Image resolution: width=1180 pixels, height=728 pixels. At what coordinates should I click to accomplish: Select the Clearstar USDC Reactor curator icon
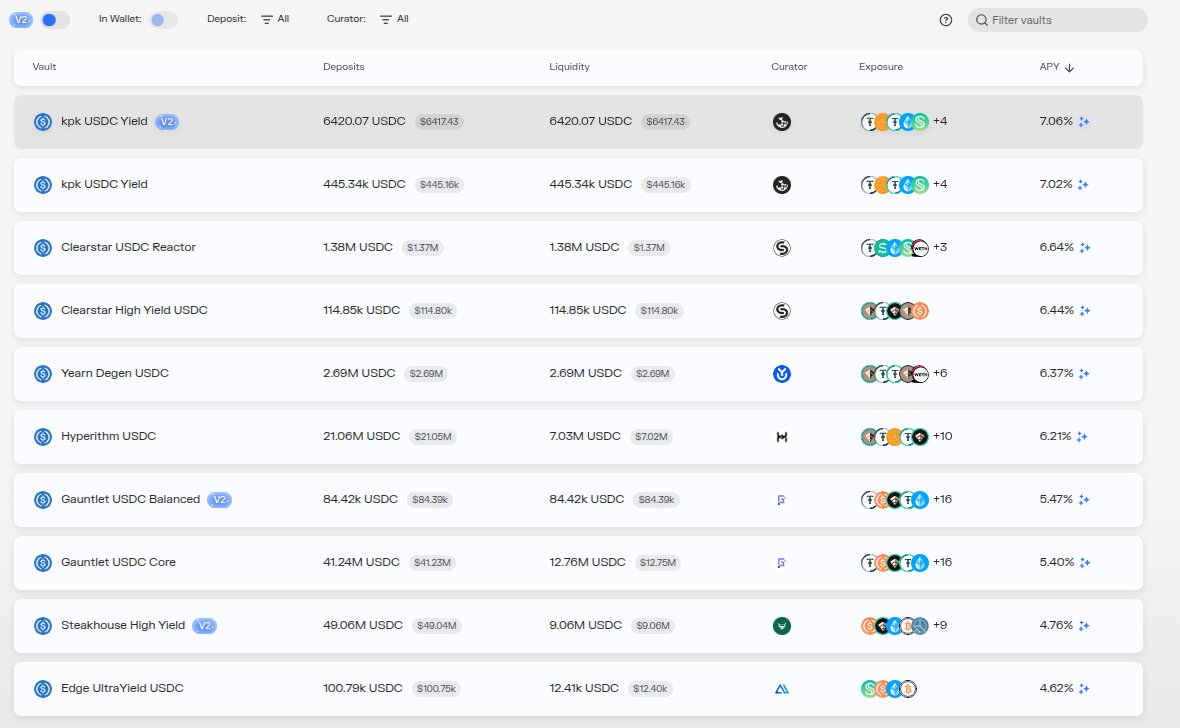[x=781, y=247]
